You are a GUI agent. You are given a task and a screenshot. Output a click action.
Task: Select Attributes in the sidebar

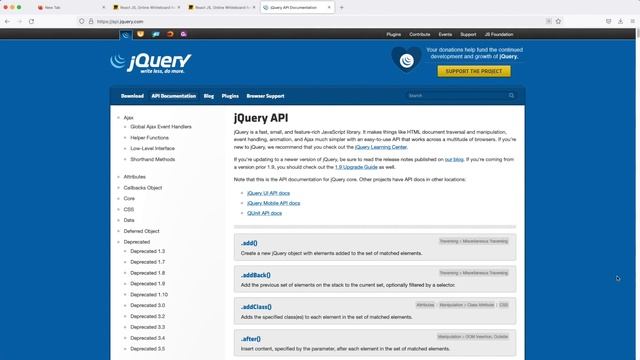(x=134, y=177)
